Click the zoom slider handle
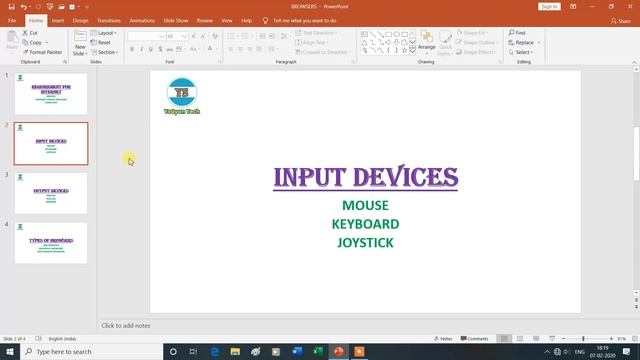 (x=583, y=339)
